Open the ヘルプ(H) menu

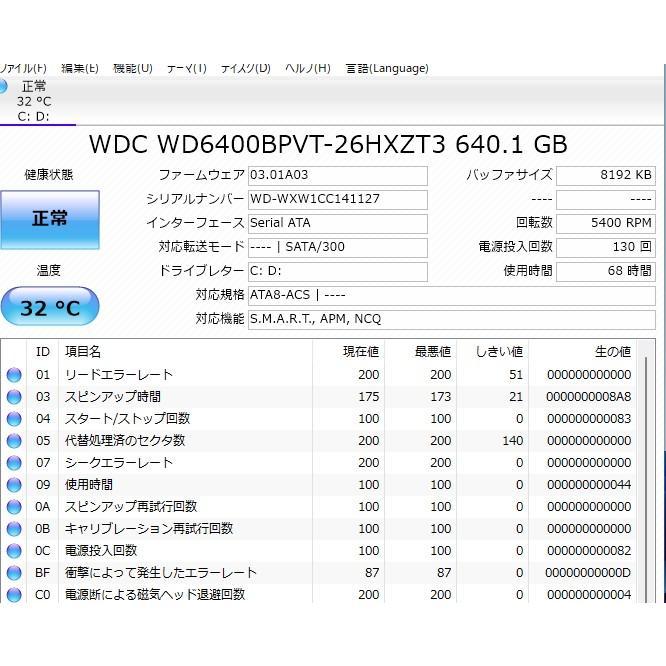[308, 68]
